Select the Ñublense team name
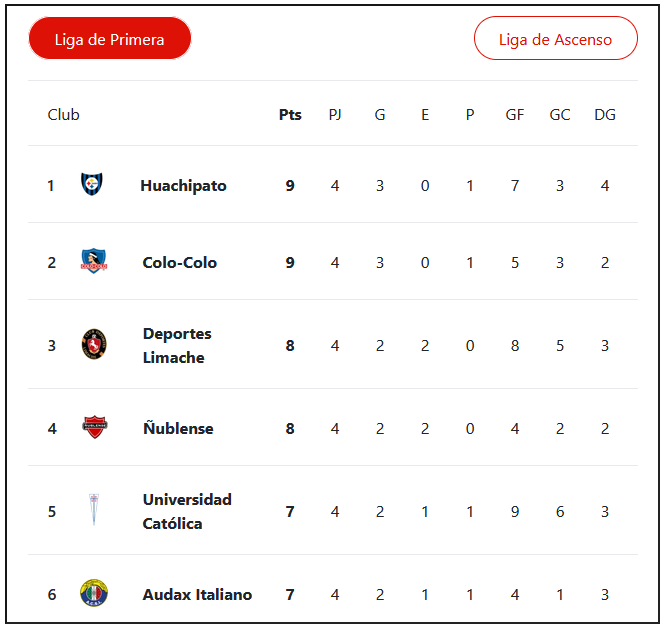Image resolution: width=668 pixels, height=628 pixels. 178,428
